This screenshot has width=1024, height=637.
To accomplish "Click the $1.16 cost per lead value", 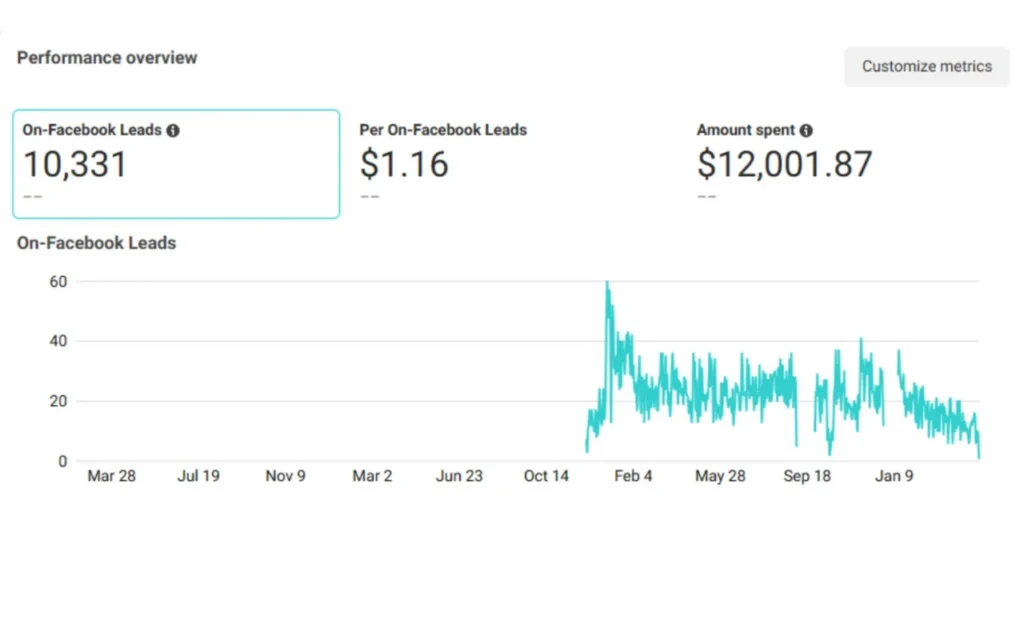I will click(404, 164).
